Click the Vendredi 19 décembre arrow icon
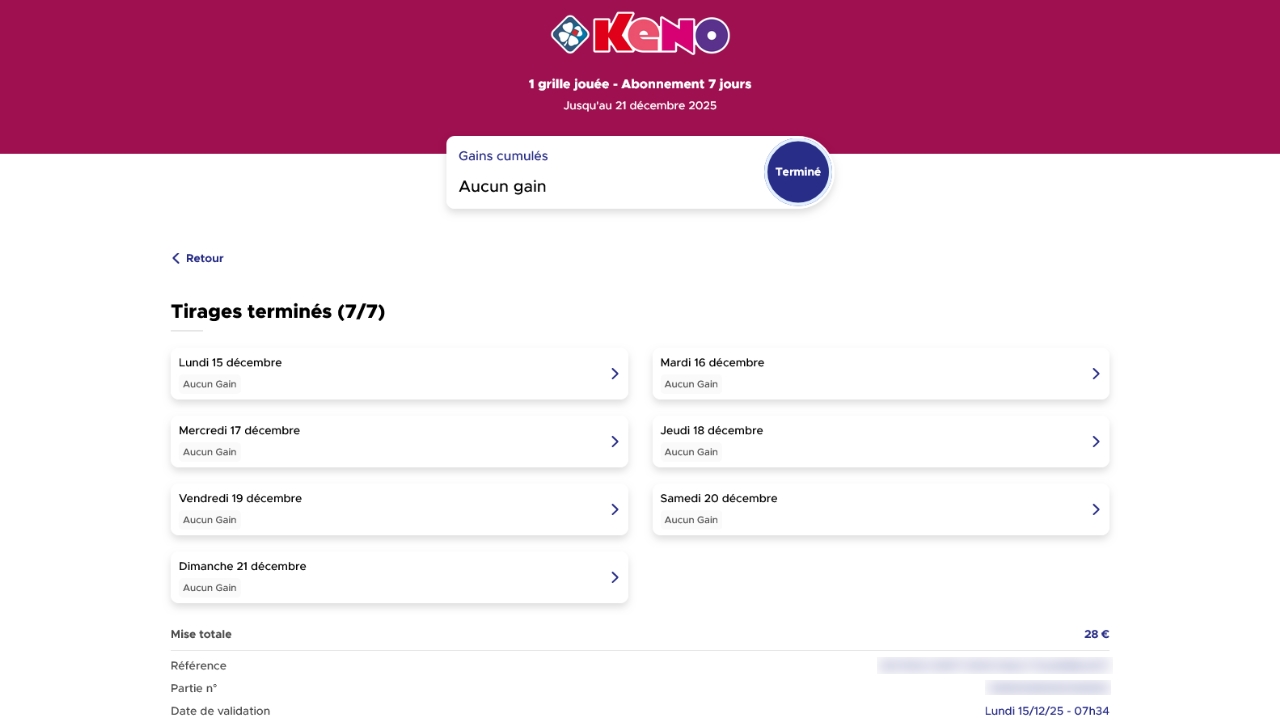The height and width of the screenshot is (720, 1280). (615, 510)
